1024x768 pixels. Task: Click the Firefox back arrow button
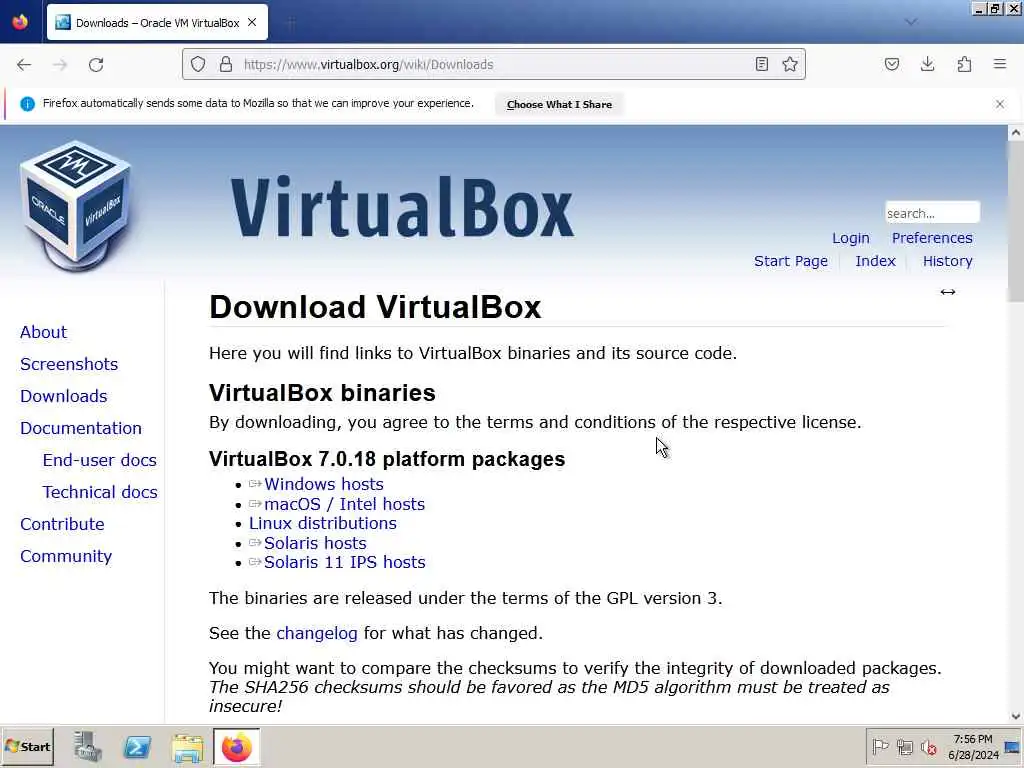[24, 65]
